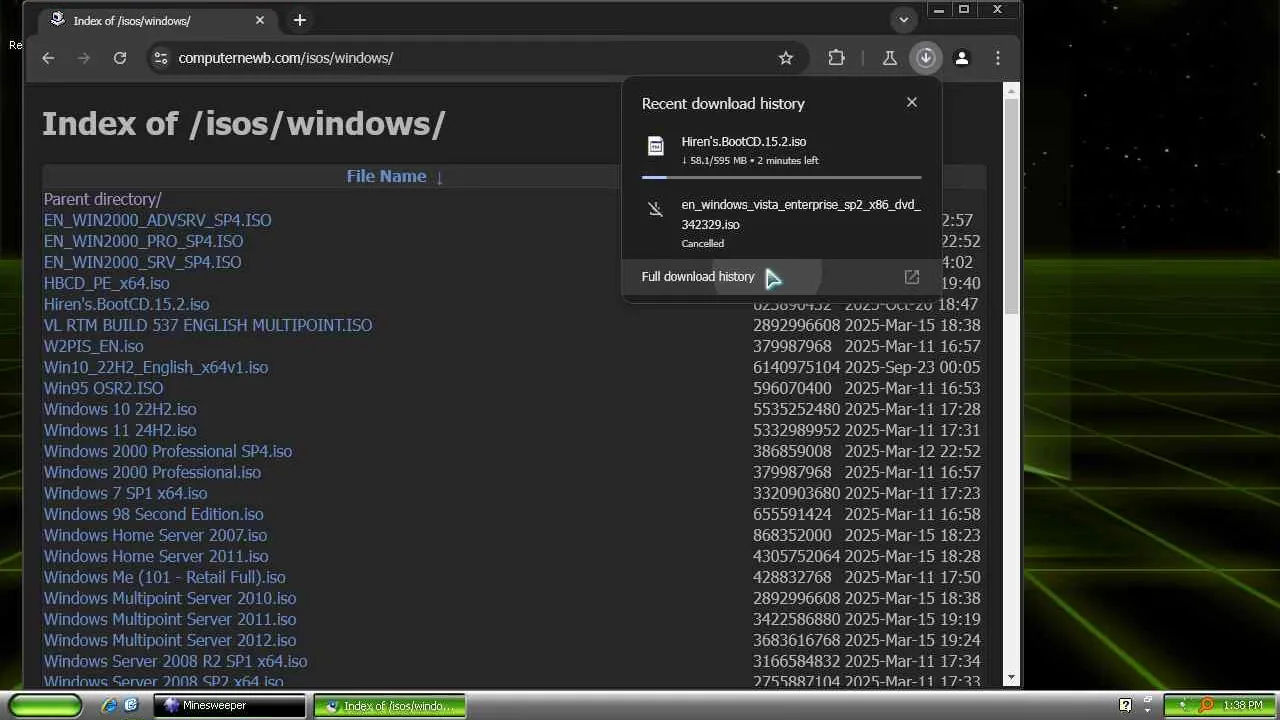Download Win10_22H2_English_x64v1.iso
Viewport: 1280px width, 720px height.
coord(156,367)
